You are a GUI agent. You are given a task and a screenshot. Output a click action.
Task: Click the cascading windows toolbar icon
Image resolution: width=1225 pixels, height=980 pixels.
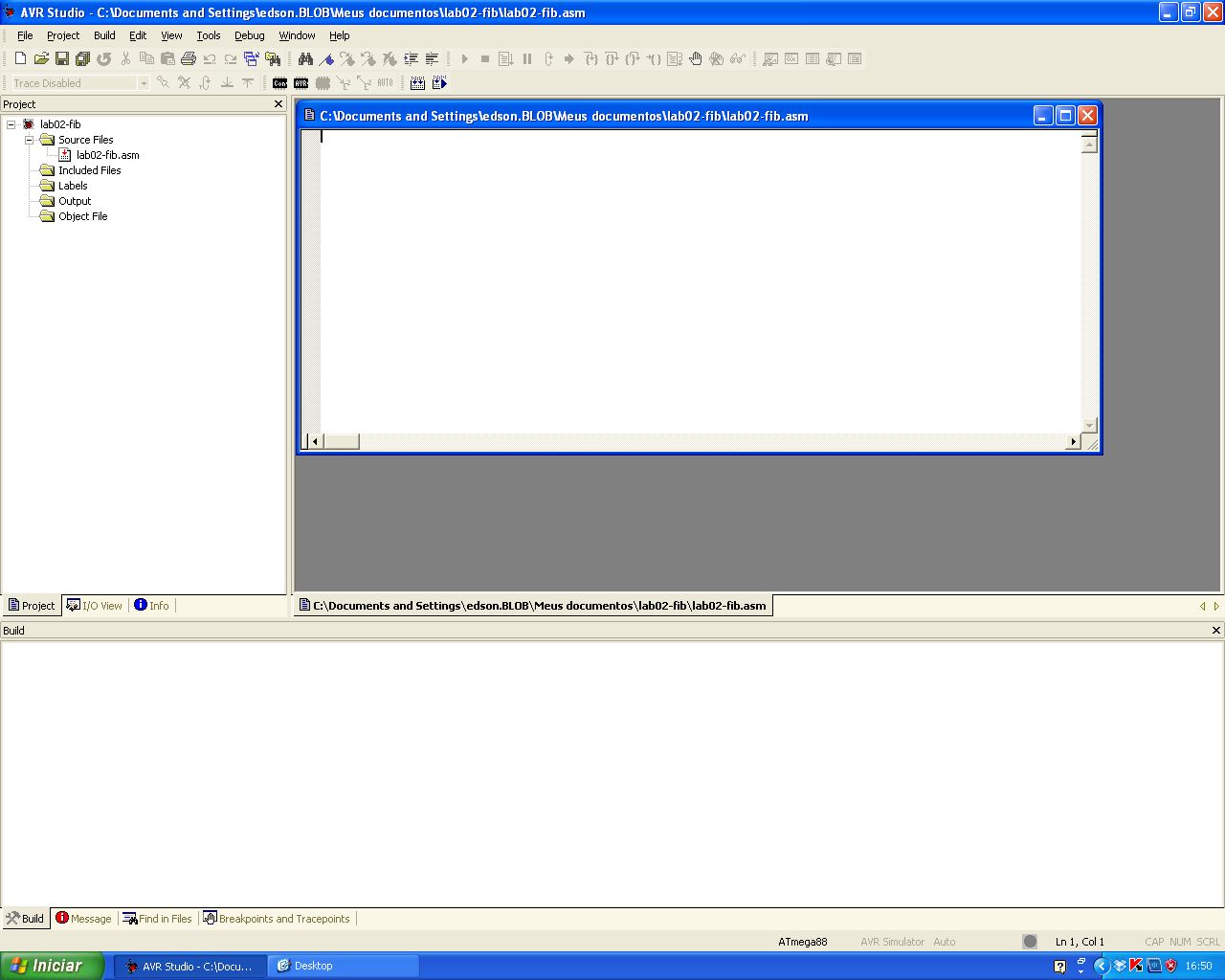pyautogui.click(x=252, y=59)
